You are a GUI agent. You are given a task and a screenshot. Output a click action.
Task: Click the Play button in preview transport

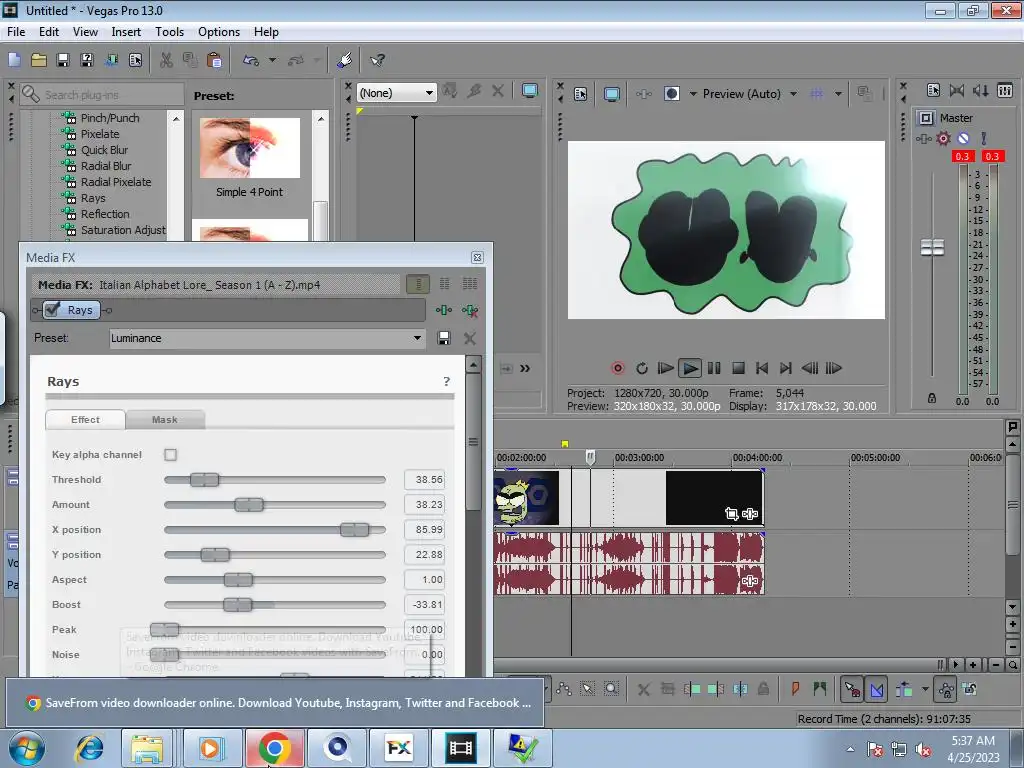point(690,368)
